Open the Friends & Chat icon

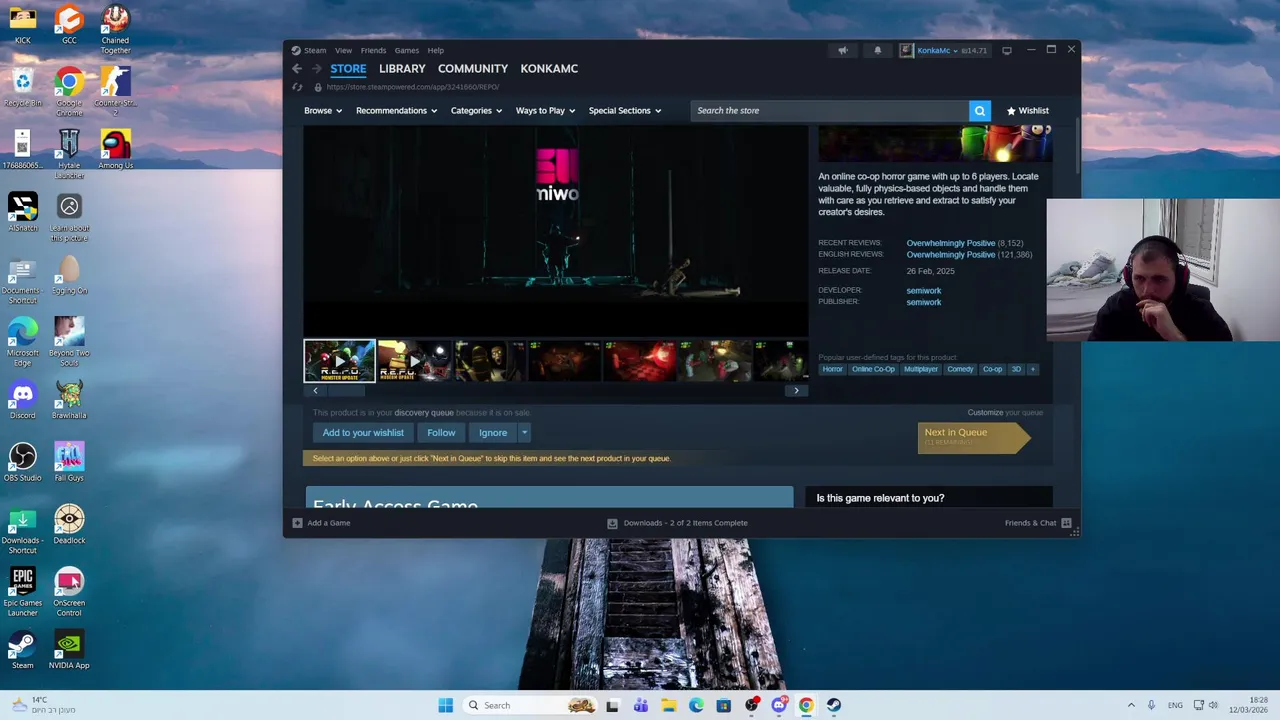[x=1066, y=523]
